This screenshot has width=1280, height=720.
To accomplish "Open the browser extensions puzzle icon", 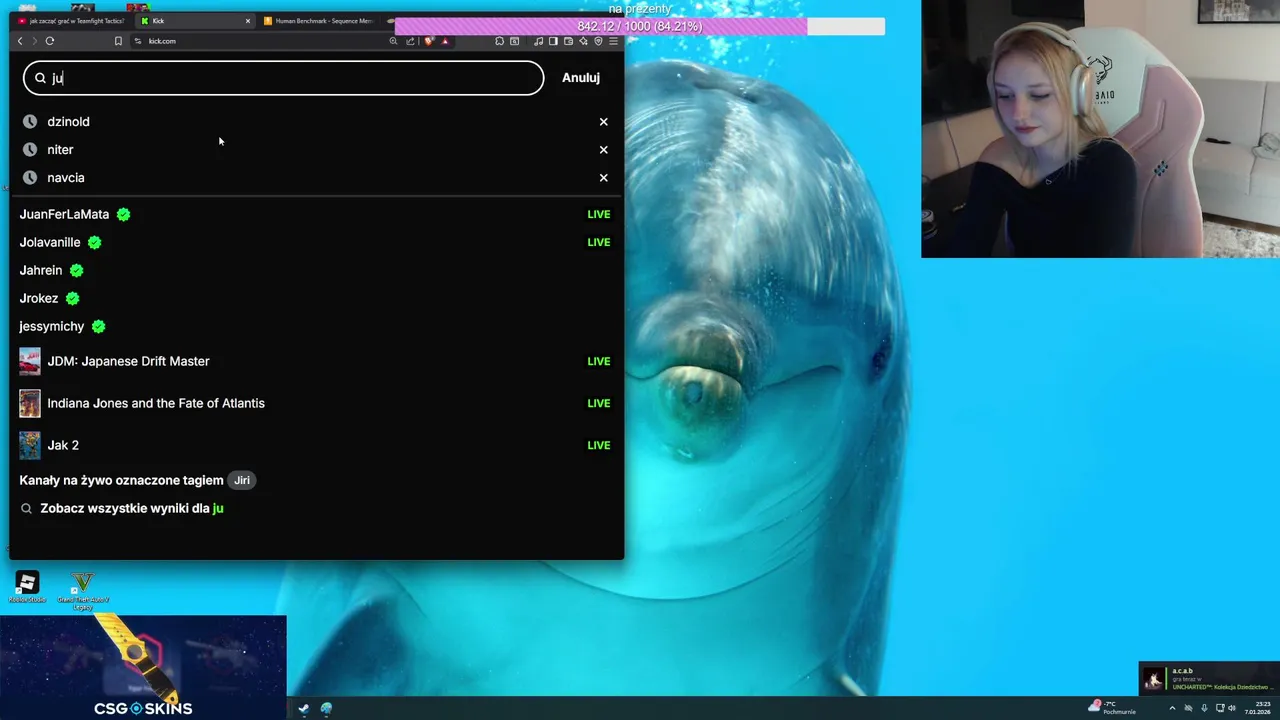I will [x=499, y=41].
